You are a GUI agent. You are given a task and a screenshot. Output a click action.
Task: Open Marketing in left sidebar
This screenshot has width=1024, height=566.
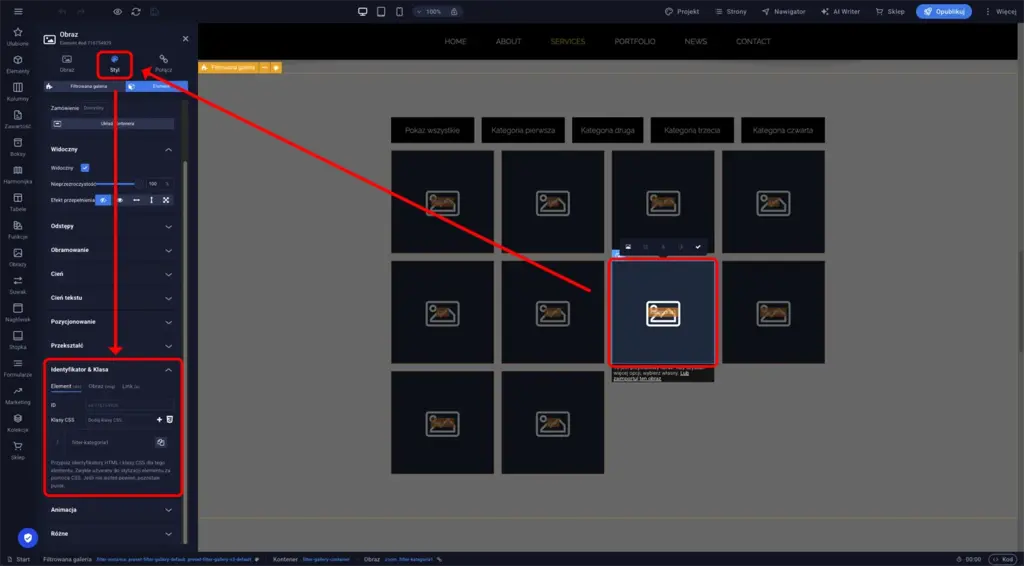pos(18,396)
